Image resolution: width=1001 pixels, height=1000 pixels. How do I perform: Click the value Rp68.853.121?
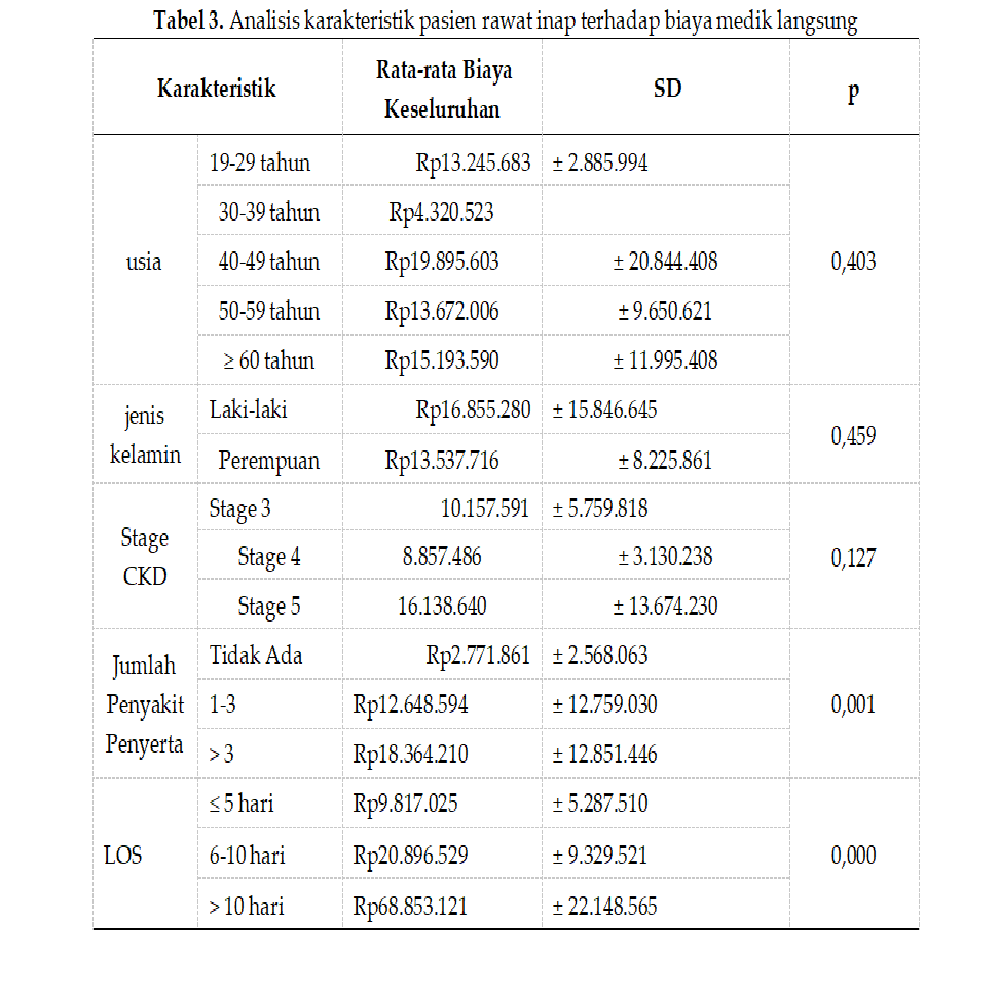(410, 906)
